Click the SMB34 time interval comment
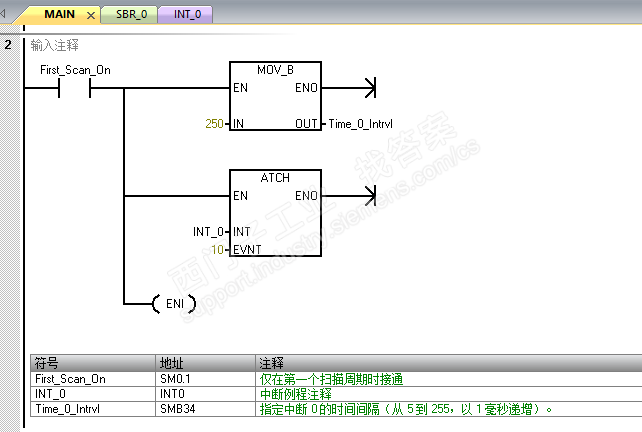 pos(406,409)
